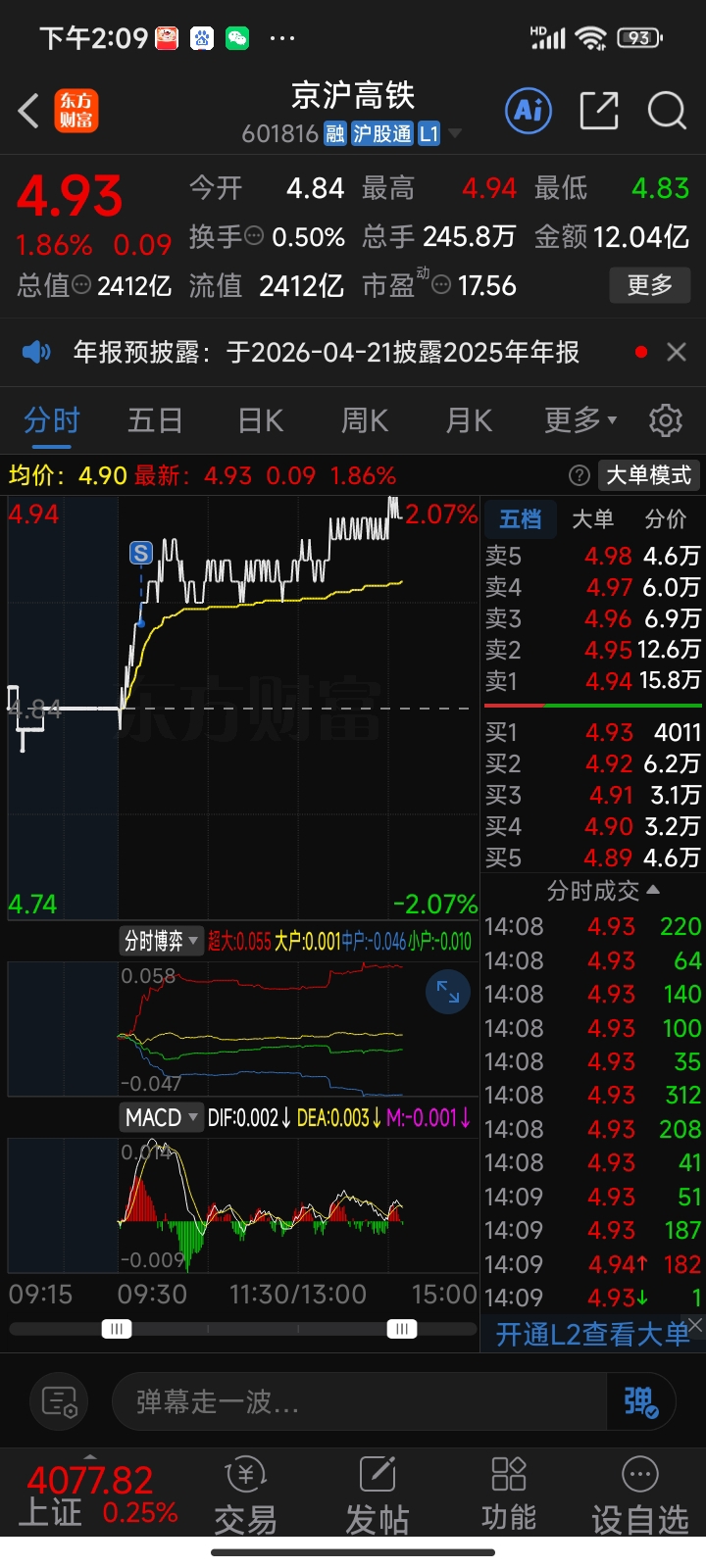Open the 交易 trade button
Screen dimensions: 706x1568
tap(245, 1496)
